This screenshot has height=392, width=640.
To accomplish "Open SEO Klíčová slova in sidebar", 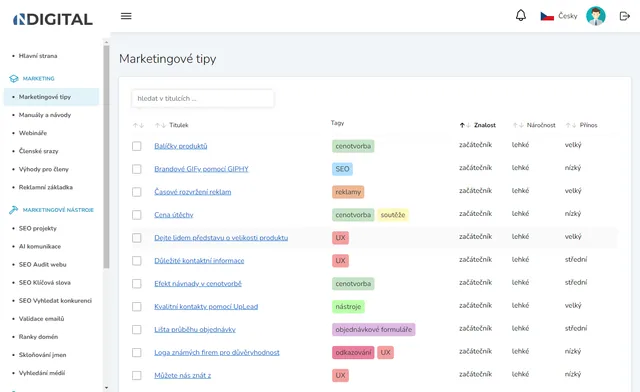I will coord(44,283).
